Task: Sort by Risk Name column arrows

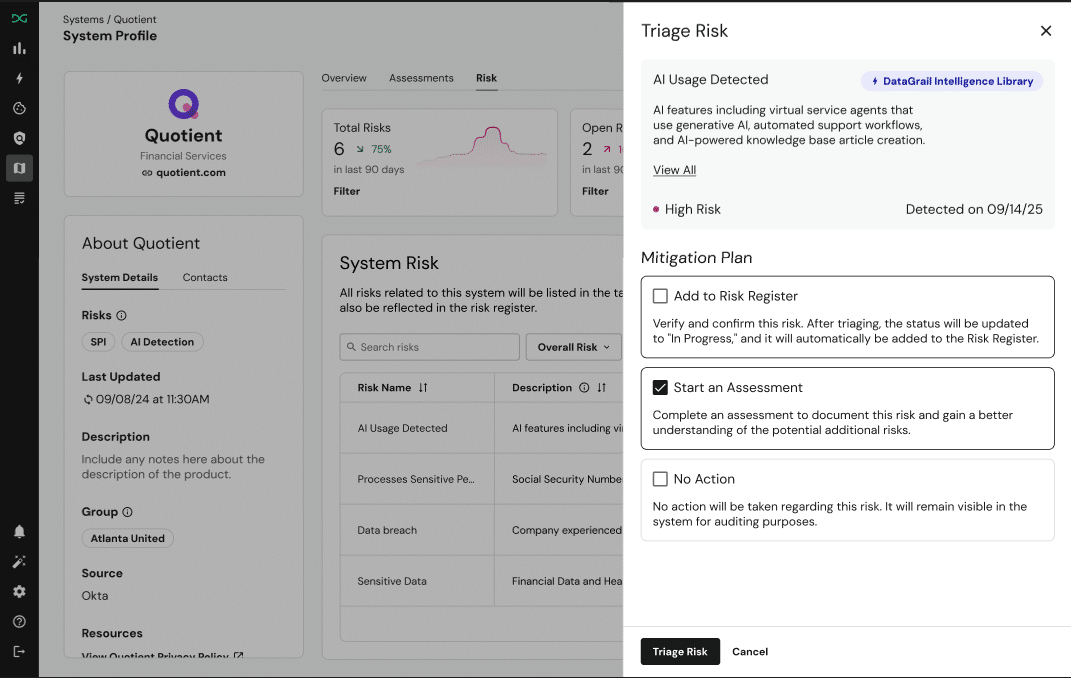Action: pos(423,388)
